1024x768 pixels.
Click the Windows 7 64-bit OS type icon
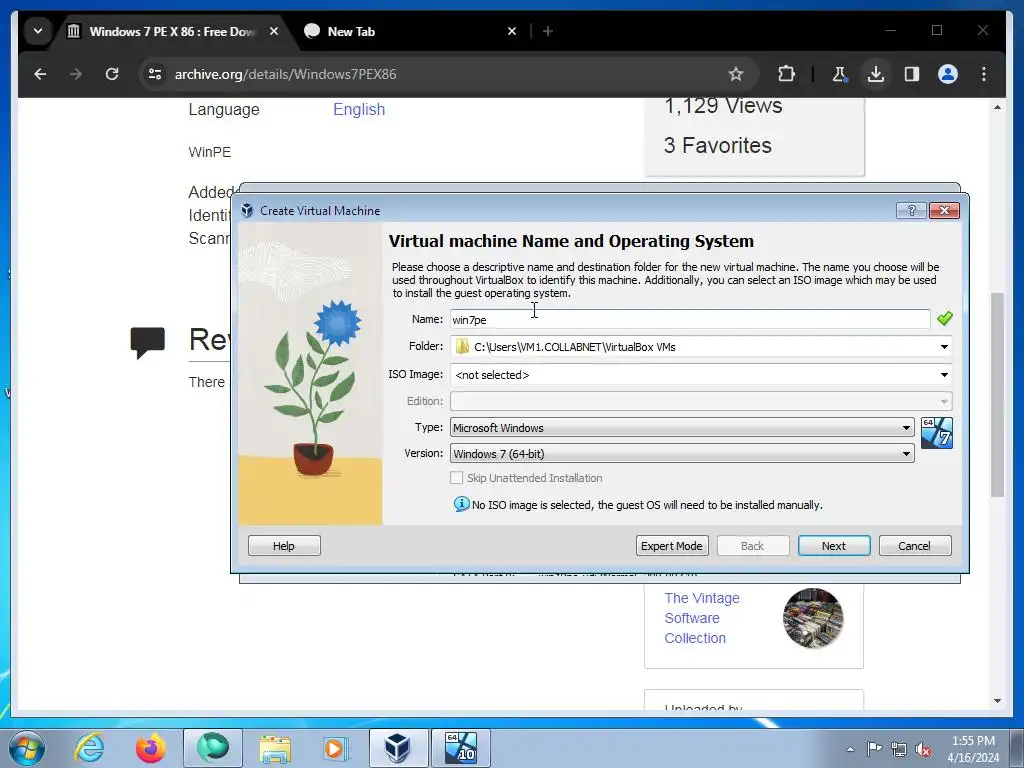click(x=936, y=433)
